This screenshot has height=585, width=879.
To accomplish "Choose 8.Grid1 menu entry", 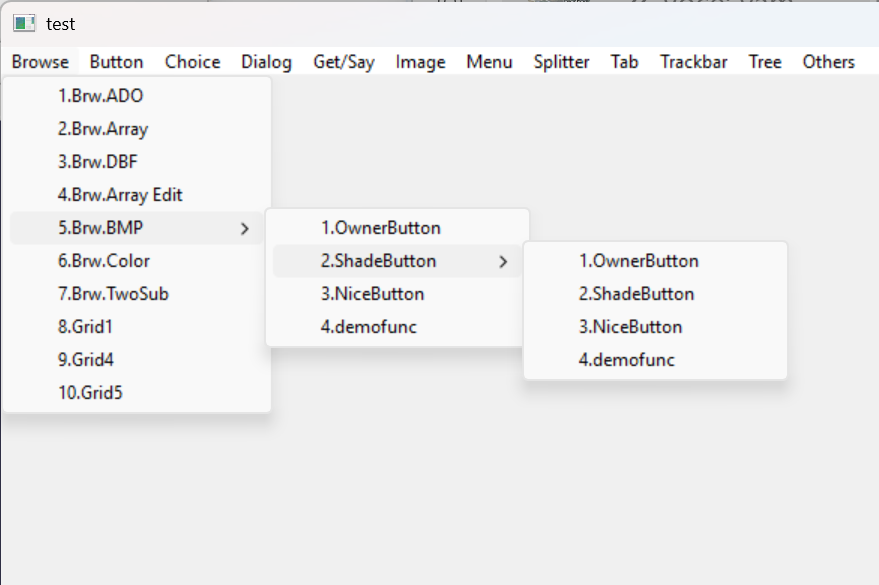I will pyautogui.click(x=137, y=327).
